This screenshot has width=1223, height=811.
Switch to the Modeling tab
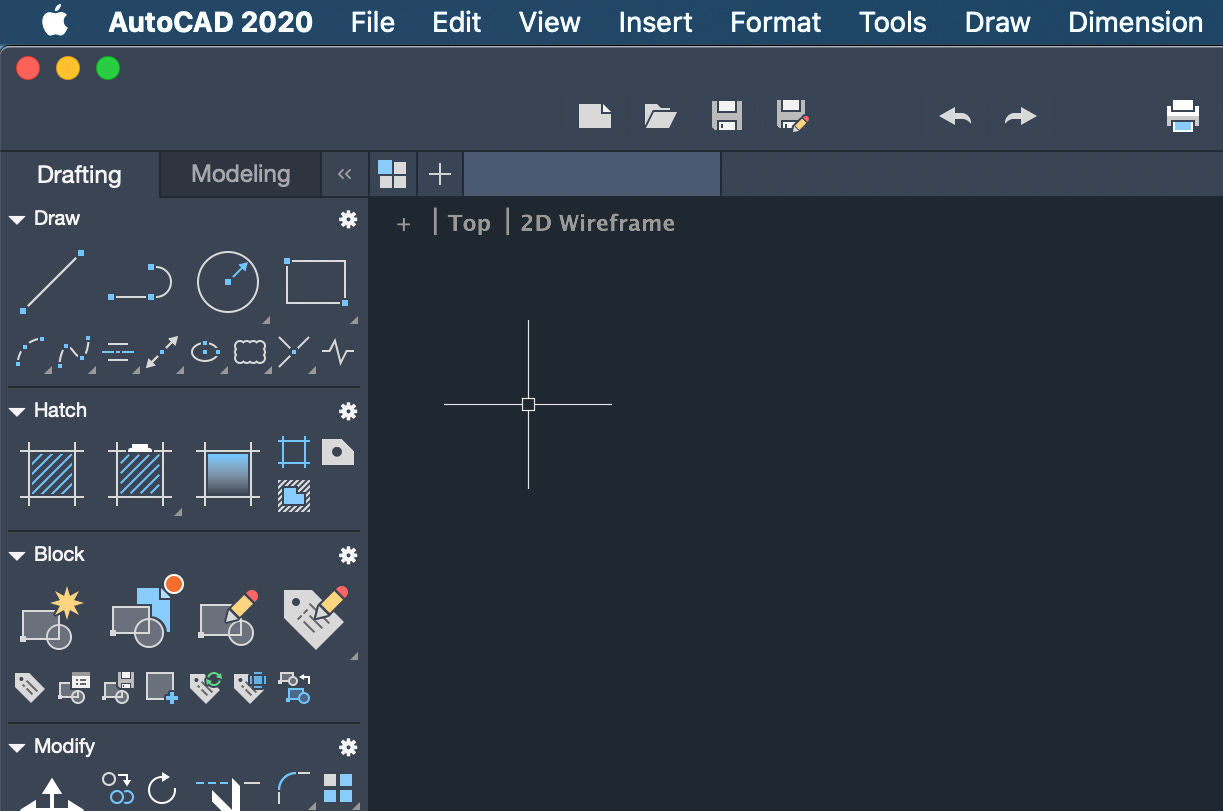click(x=241, y=174)
